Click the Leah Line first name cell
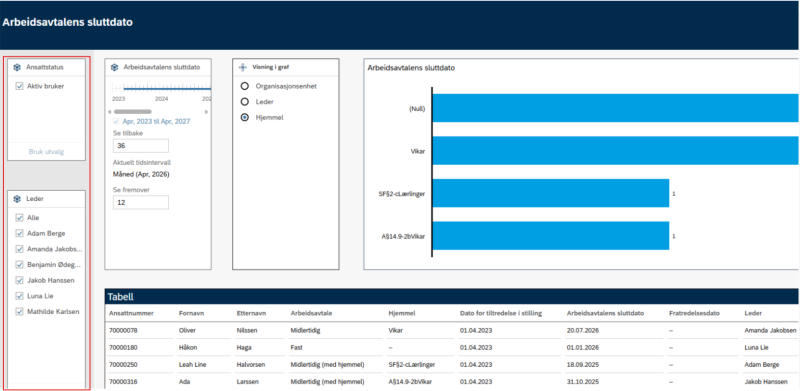 tap(193, 364)
